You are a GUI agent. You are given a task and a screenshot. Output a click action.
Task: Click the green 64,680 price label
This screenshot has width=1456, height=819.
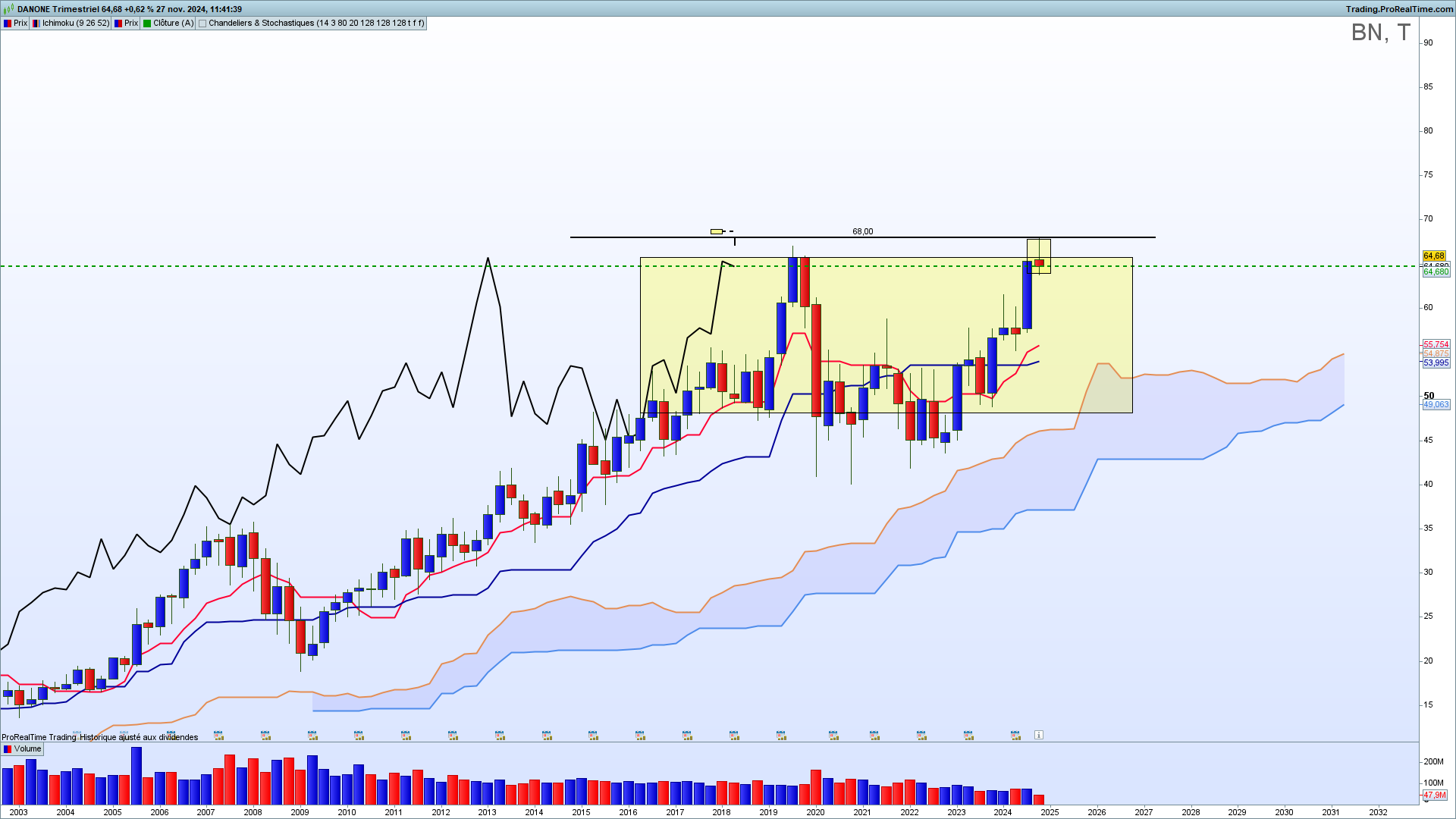coord(1436,271)
